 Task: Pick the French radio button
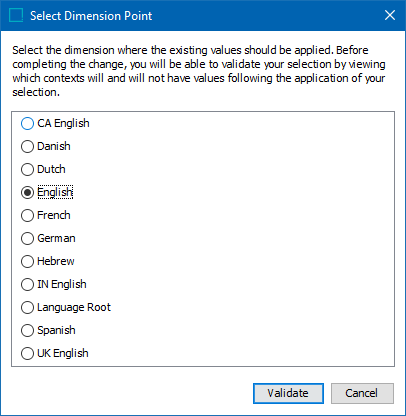pyautogui.click(x=27, y=215)
